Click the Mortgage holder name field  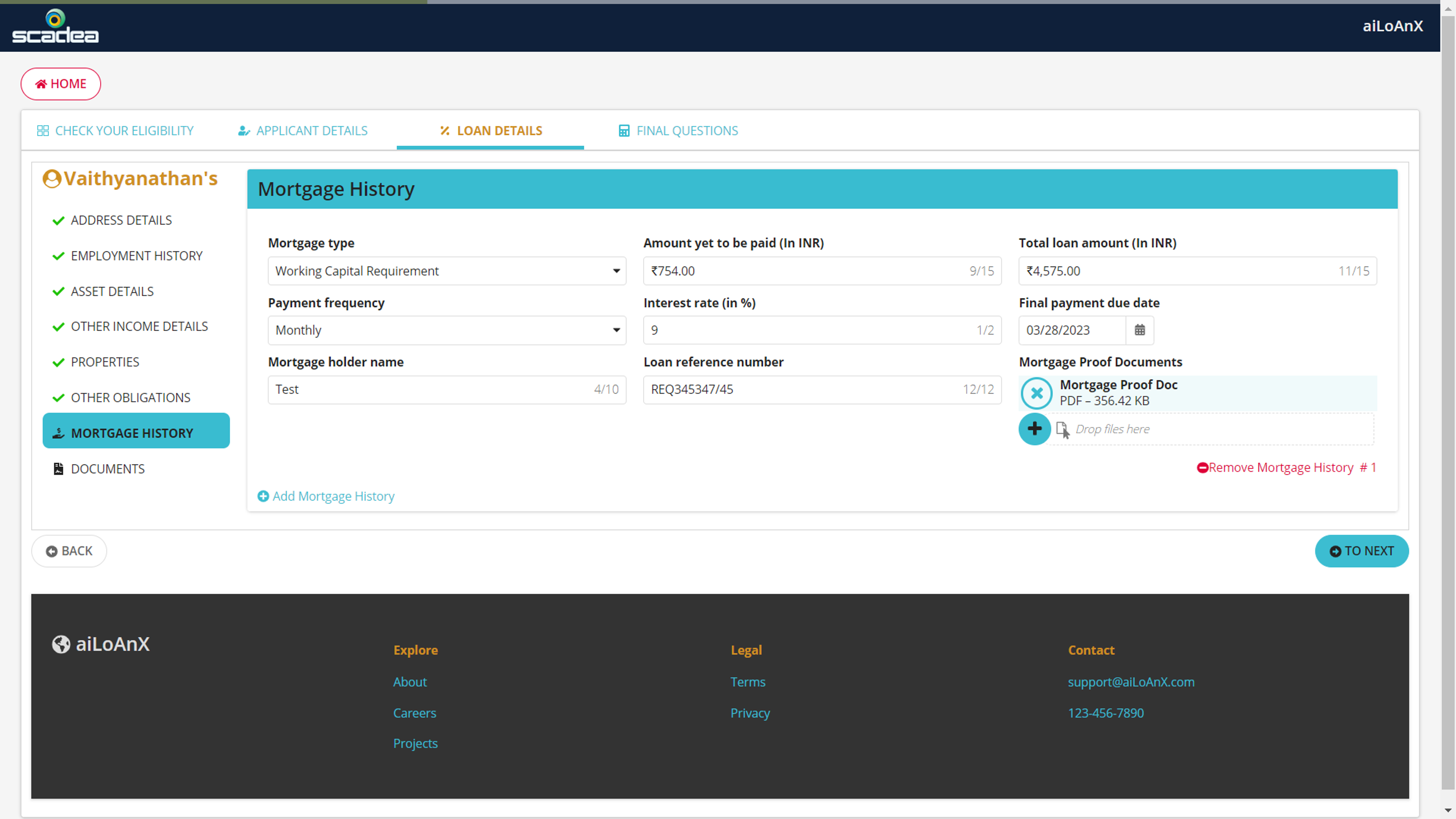447,389
